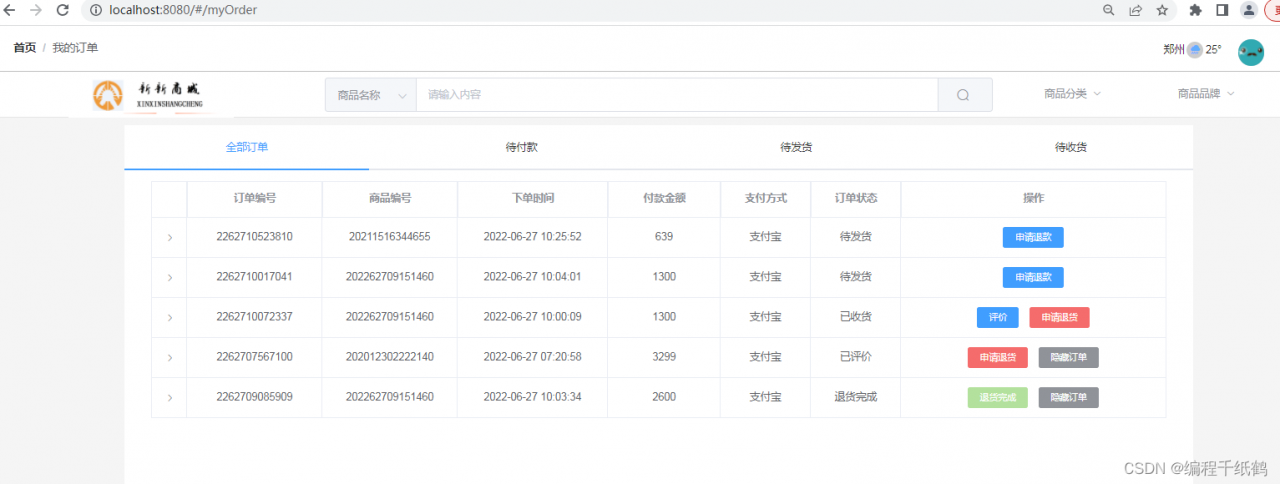Click 申请退货 for order 2262710072337

1059,317
